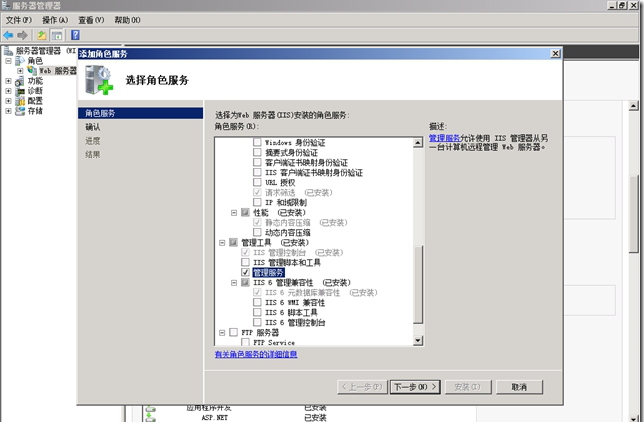644x438 pixels.
Task: Click the 配置 node icon in tree
Action: (x=20, y=101)
